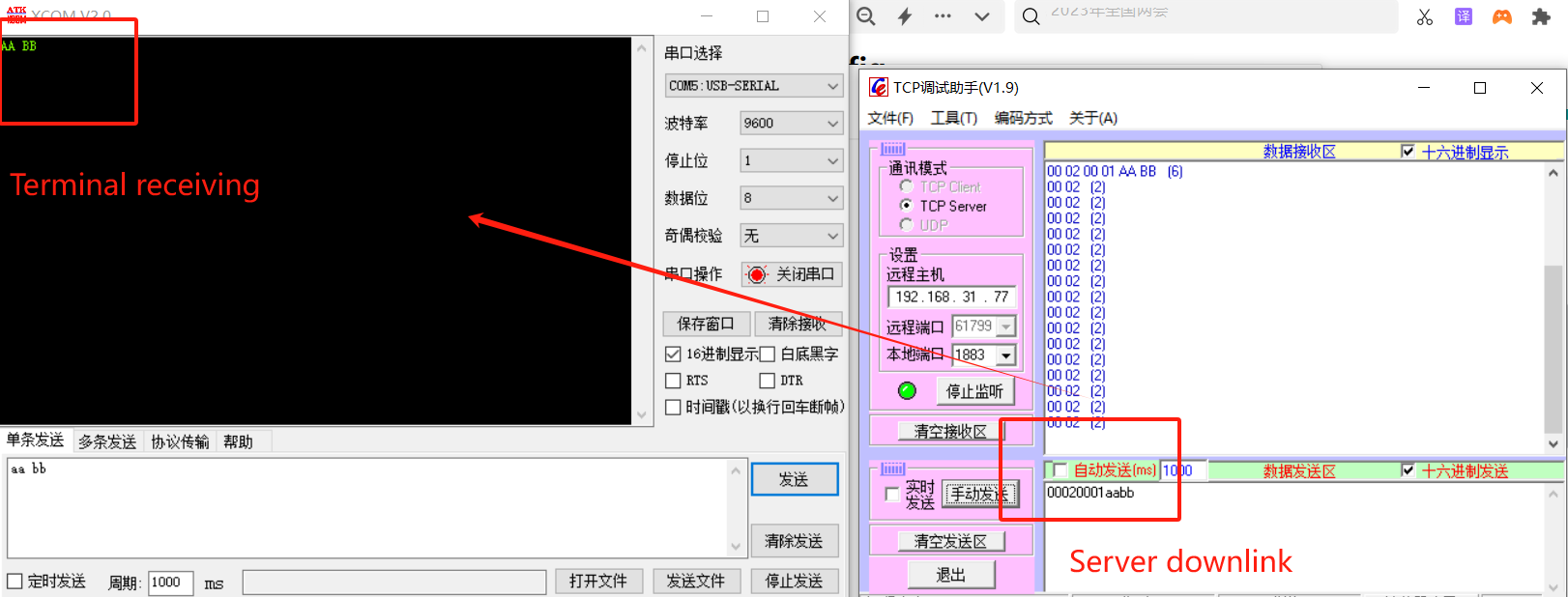Open the puzzle piece extensions icon
Viewport: 1568px width, 597px height.
pyautogui.click(x=1541, y=16)
